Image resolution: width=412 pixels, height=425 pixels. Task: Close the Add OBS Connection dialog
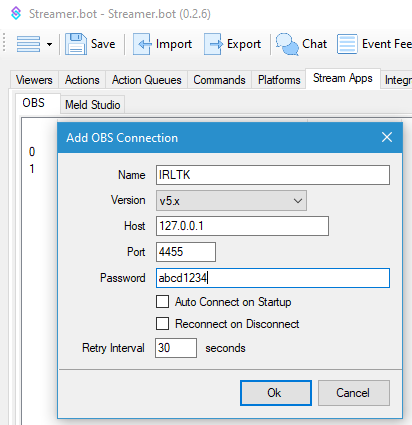point(387,137)
